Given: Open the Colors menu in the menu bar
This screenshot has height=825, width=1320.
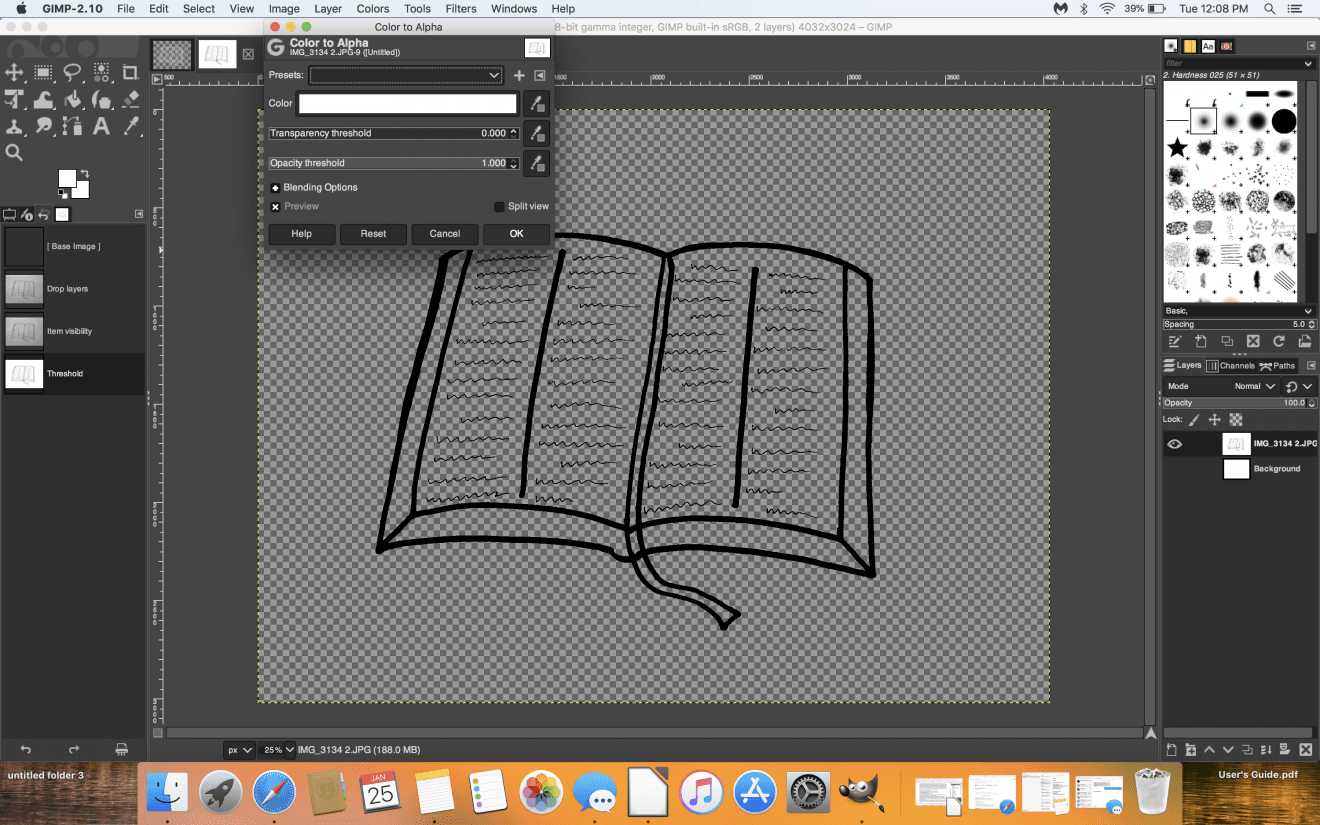Looking at the screenshot, I should click(x=372, y=9).
